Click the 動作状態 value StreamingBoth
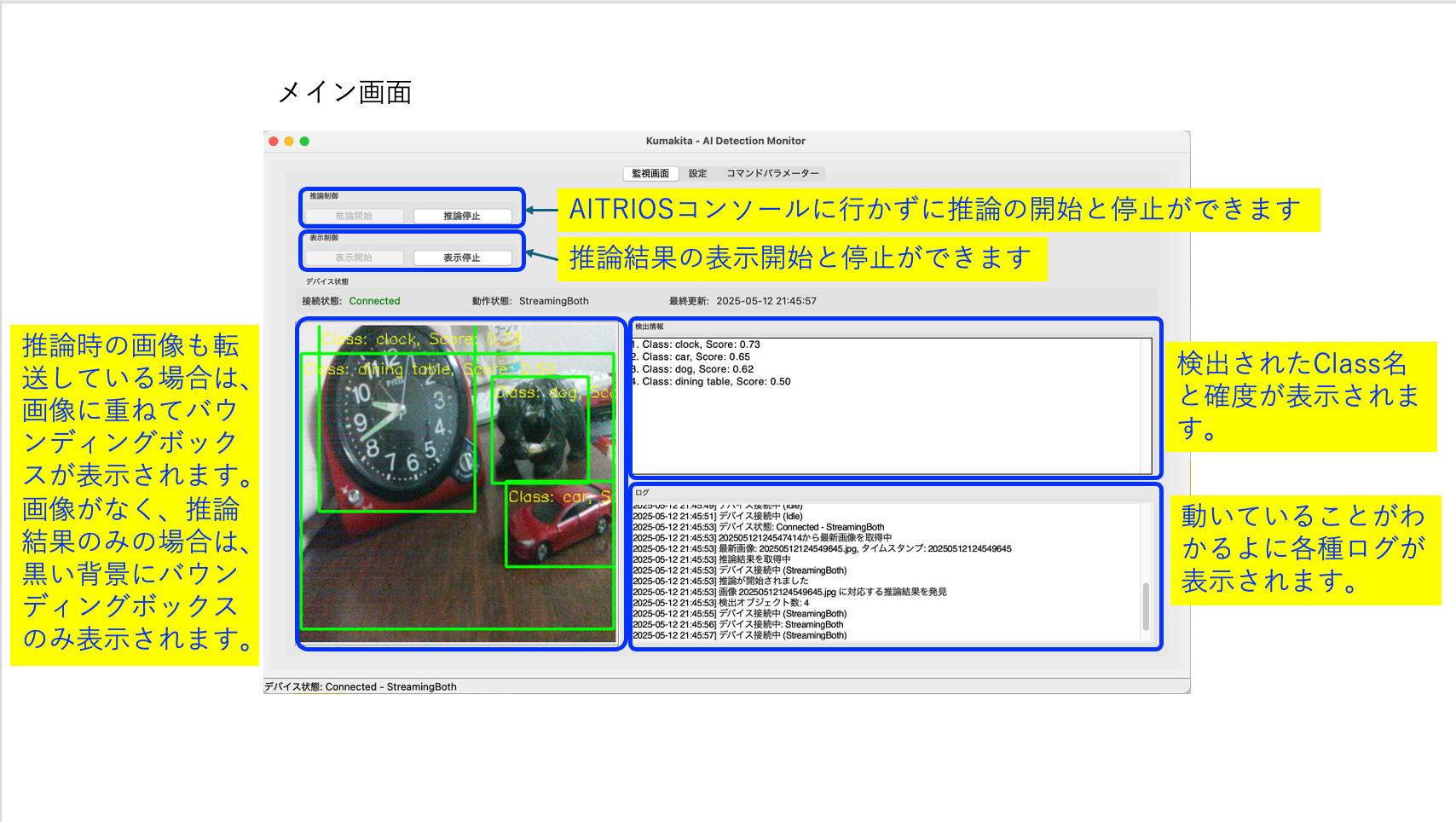The height and width of the screenshot is (822, 1456). [553, 301]
